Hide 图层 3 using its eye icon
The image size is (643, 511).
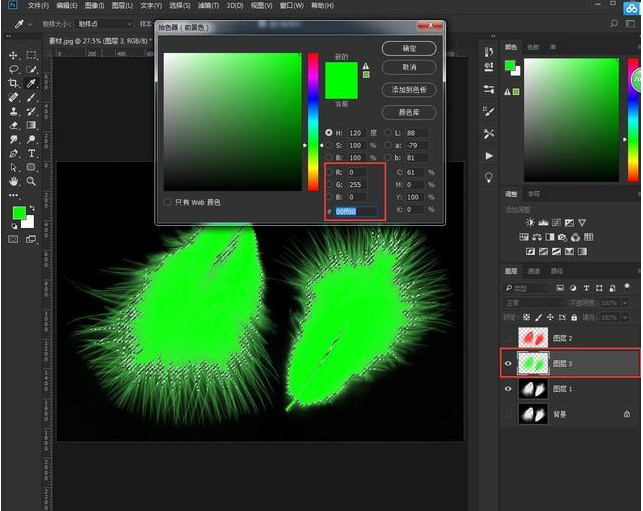tap(509, 362)
